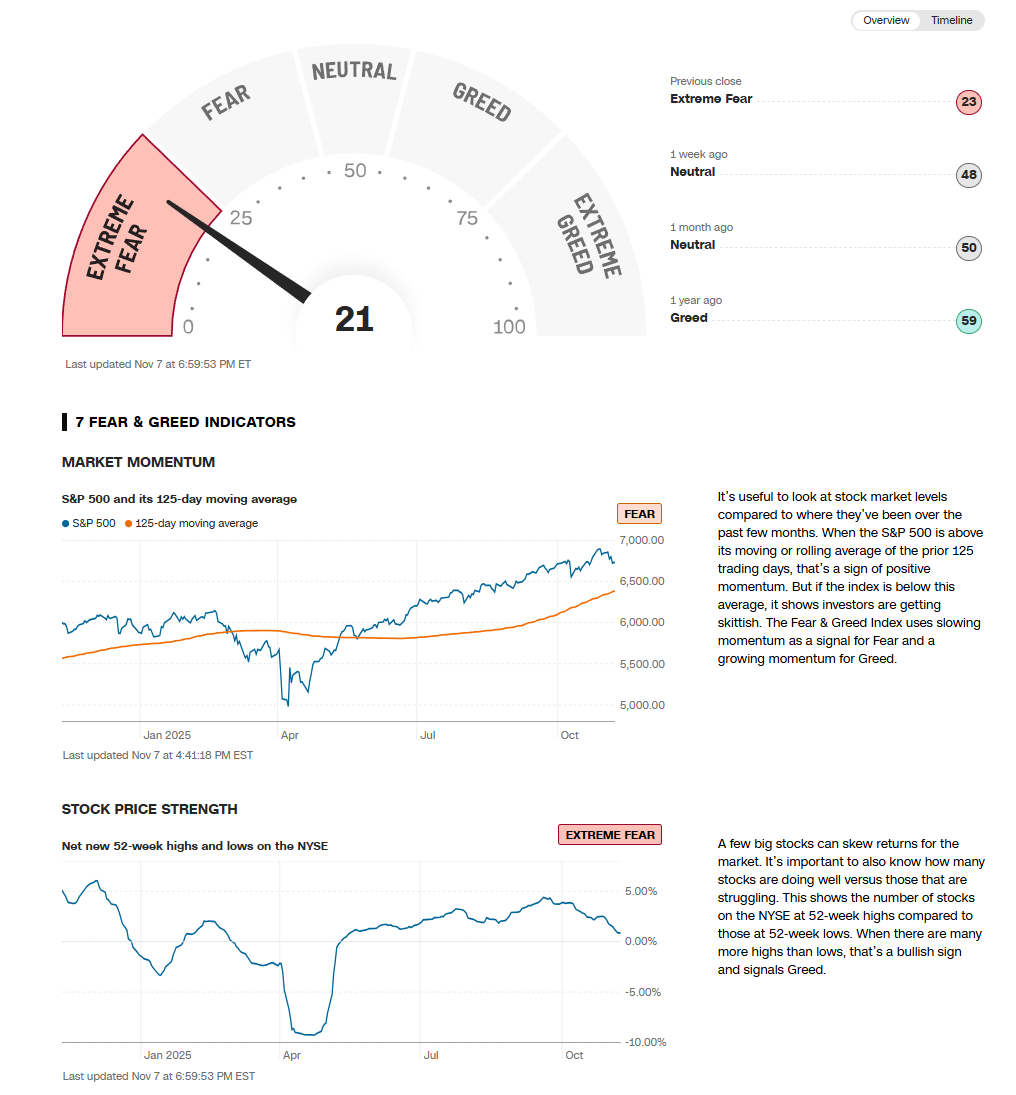Click the orange 125-day moving average legend dot
Viewport: 1016px width, 1095px height.
pos(129,523)
